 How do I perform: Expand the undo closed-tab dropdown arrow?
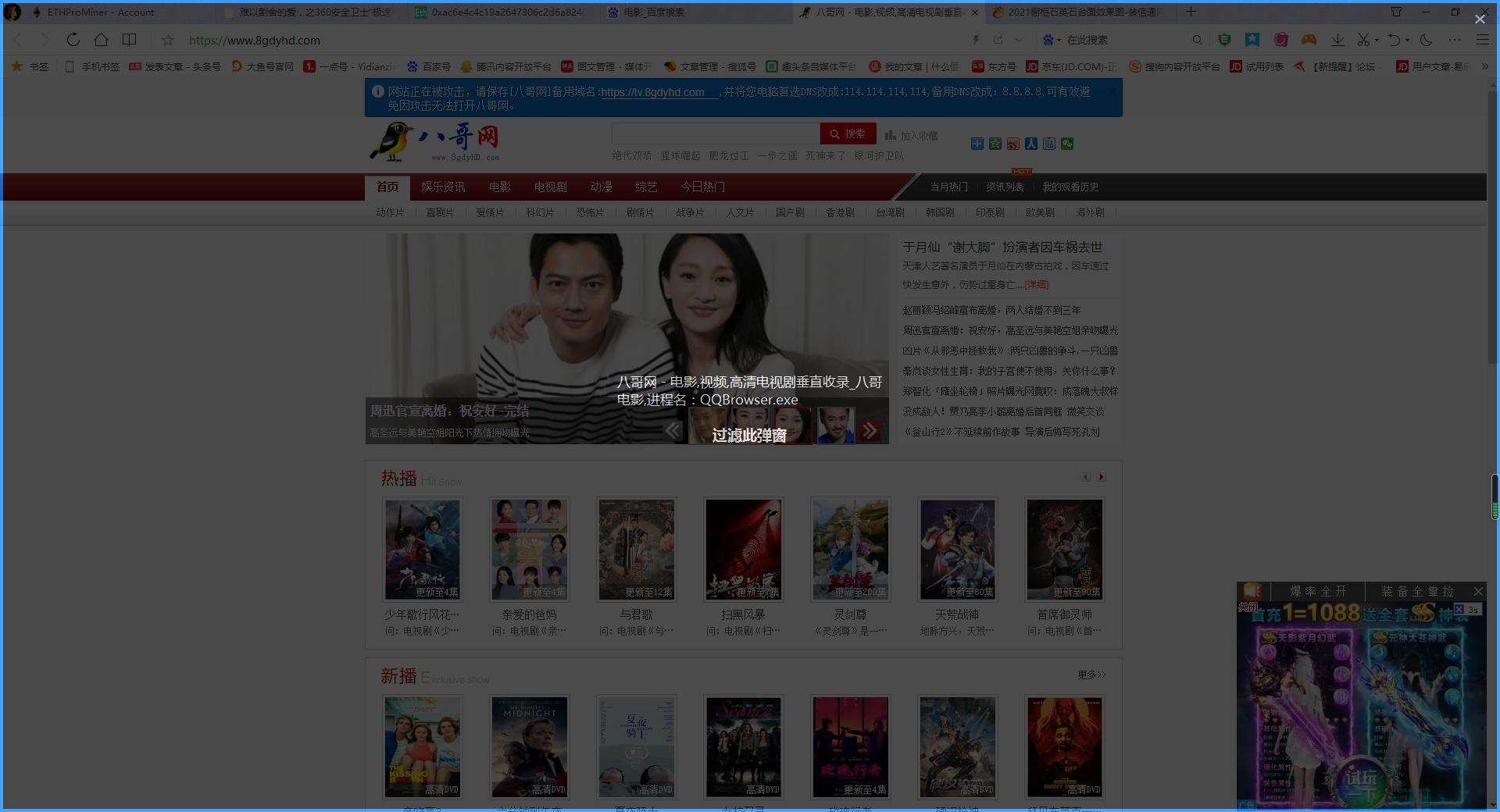[1407, 40]
